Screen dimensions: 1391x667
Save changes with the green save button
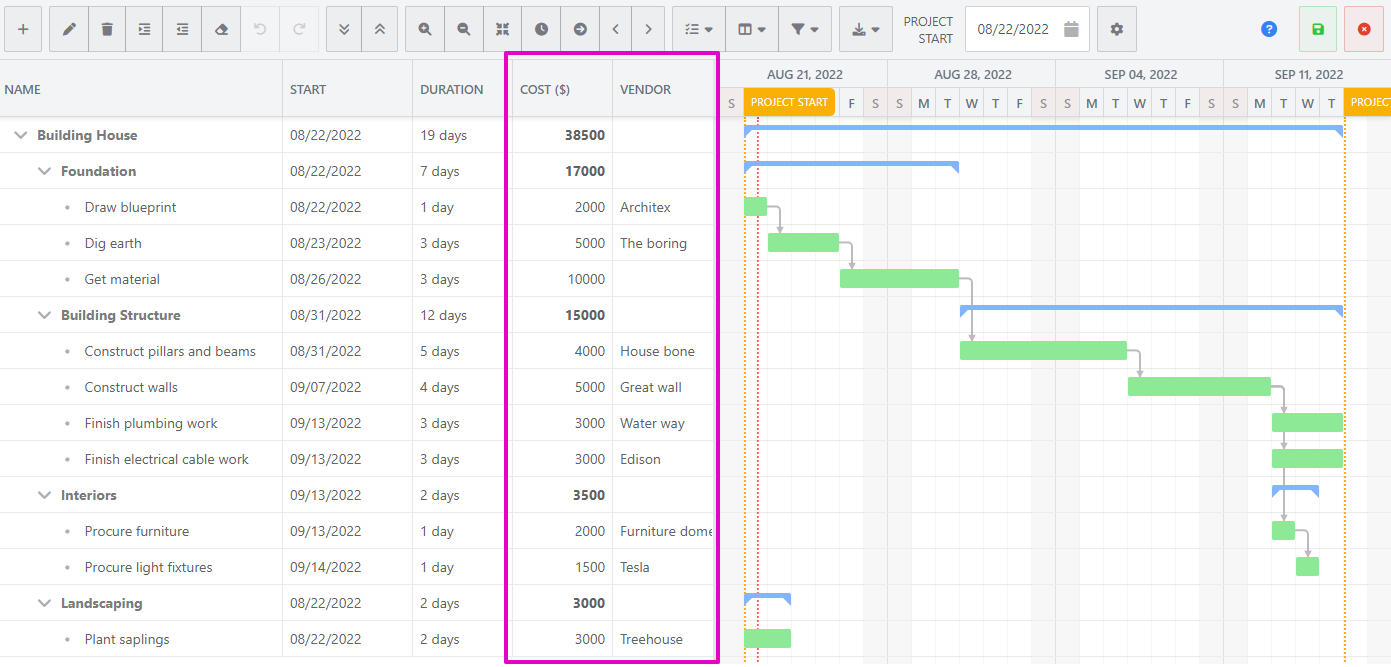[x=1318, y=28]
